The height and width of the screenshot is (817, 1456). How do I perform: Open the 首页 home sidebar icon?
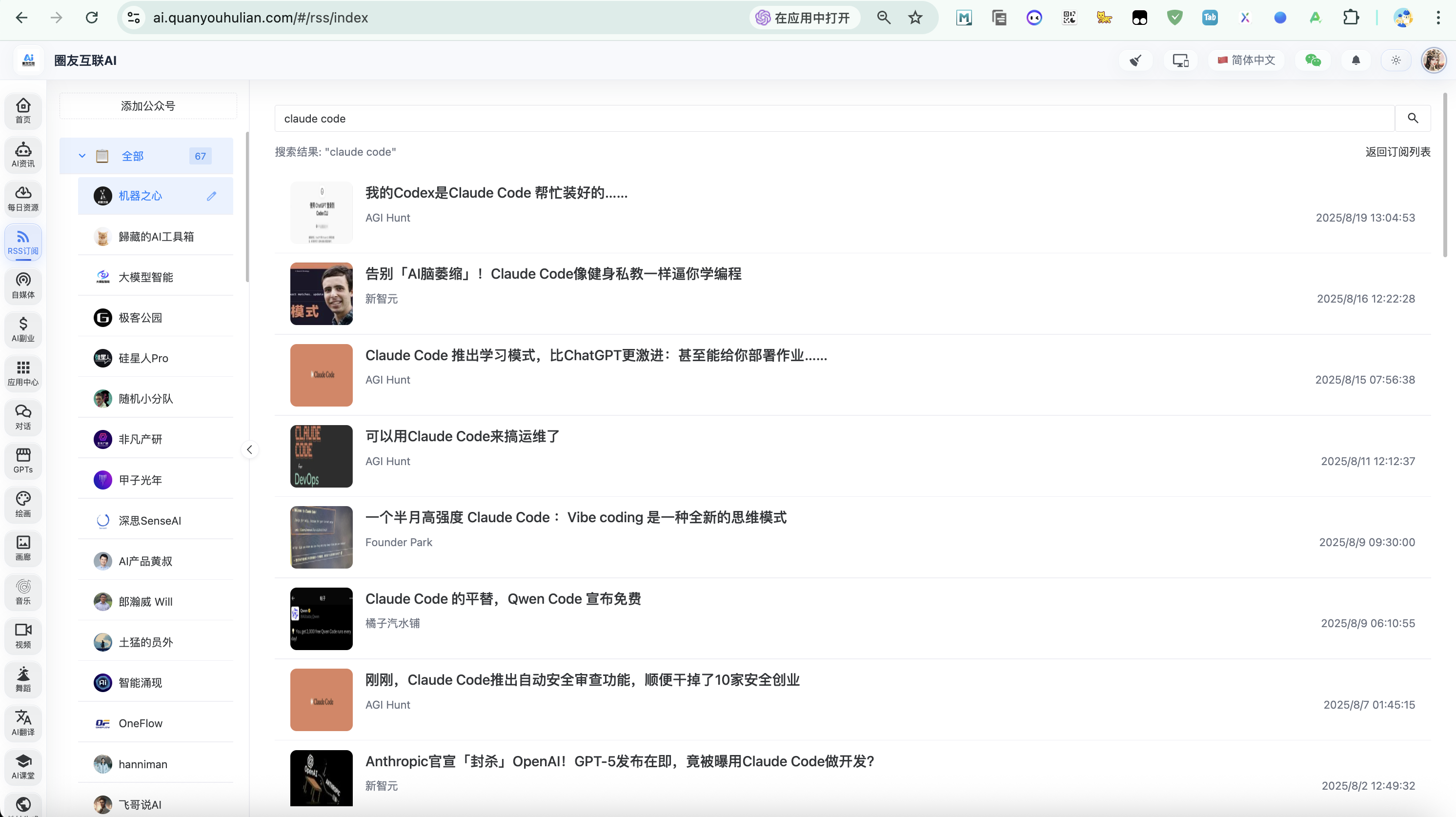(x=23, y=110)
